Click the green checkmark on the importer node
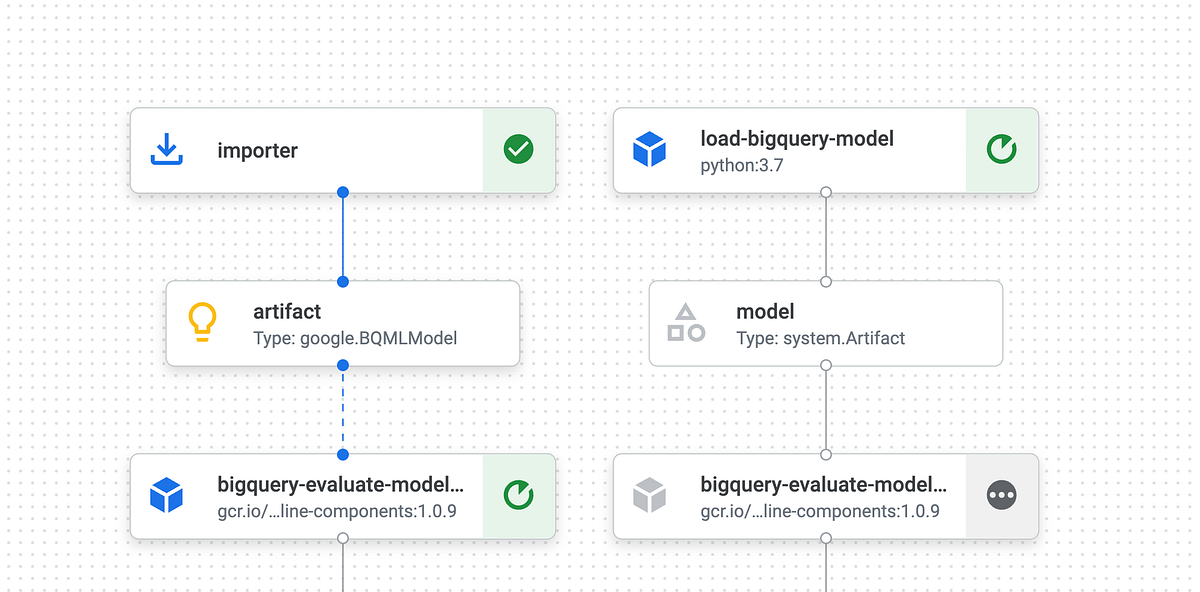 (x=518, y=149)
